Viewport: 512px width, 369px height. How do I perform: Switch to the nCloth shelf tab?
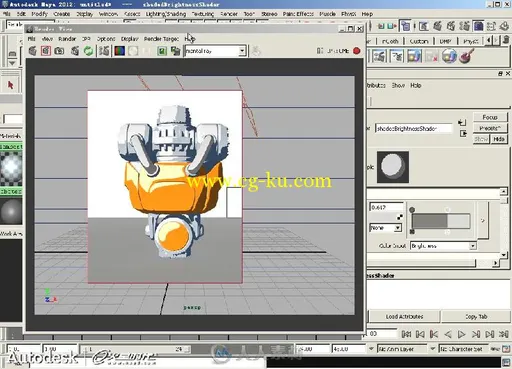(390, 41)
